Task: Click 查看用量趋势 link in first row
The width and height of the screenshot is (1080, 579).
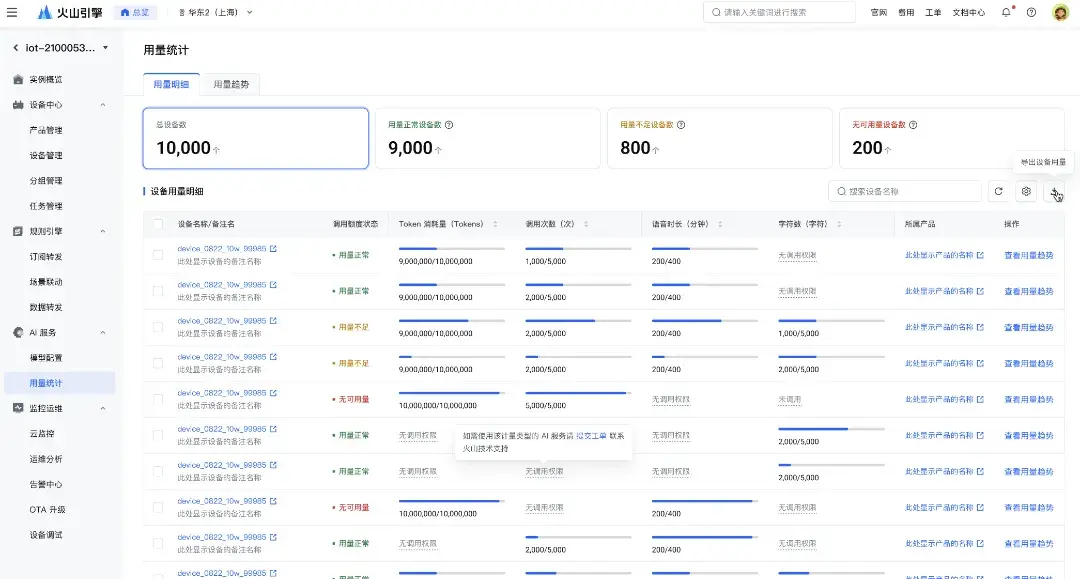Action: (1028, 255)
